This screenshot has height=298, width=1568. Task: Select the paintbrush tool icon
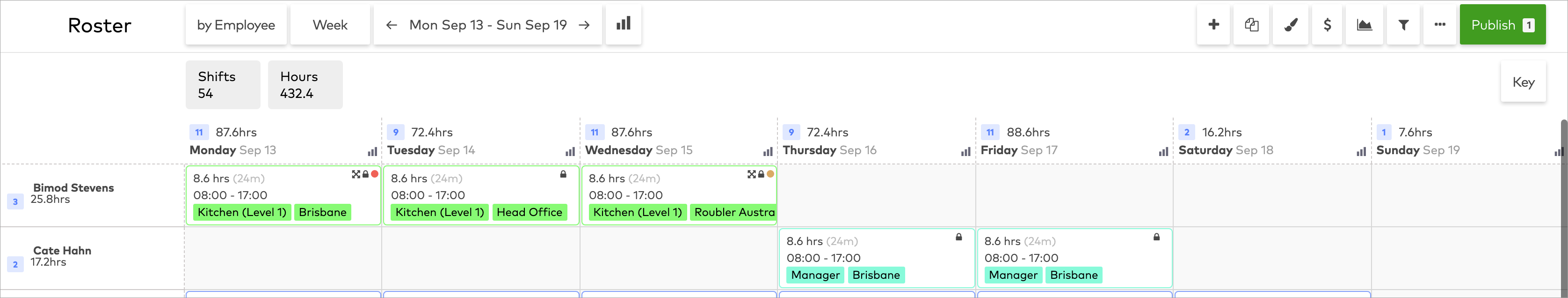tap(1291, 24)
